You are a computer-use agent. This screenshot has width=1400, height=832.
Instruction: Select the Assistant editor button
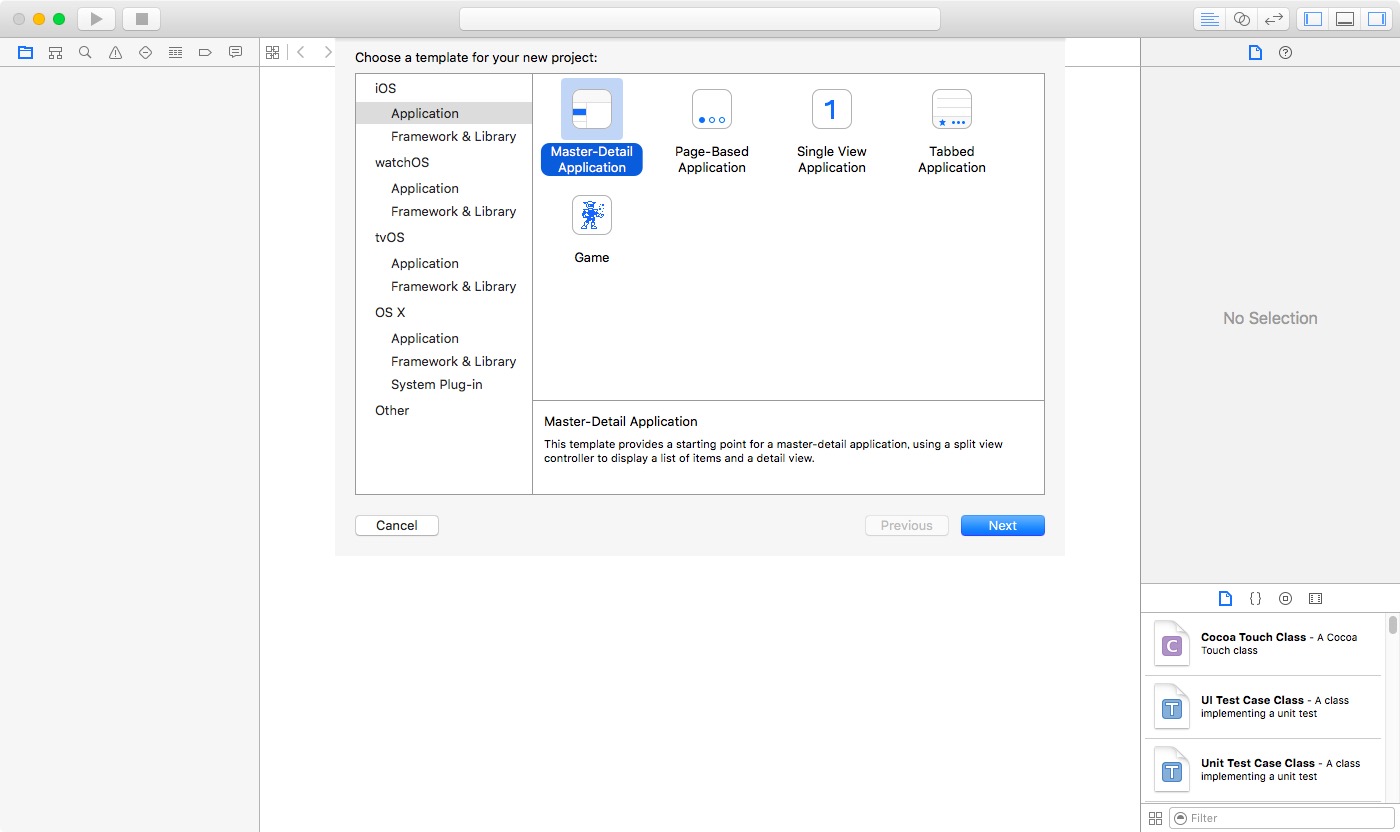[x=1241, y=19]
